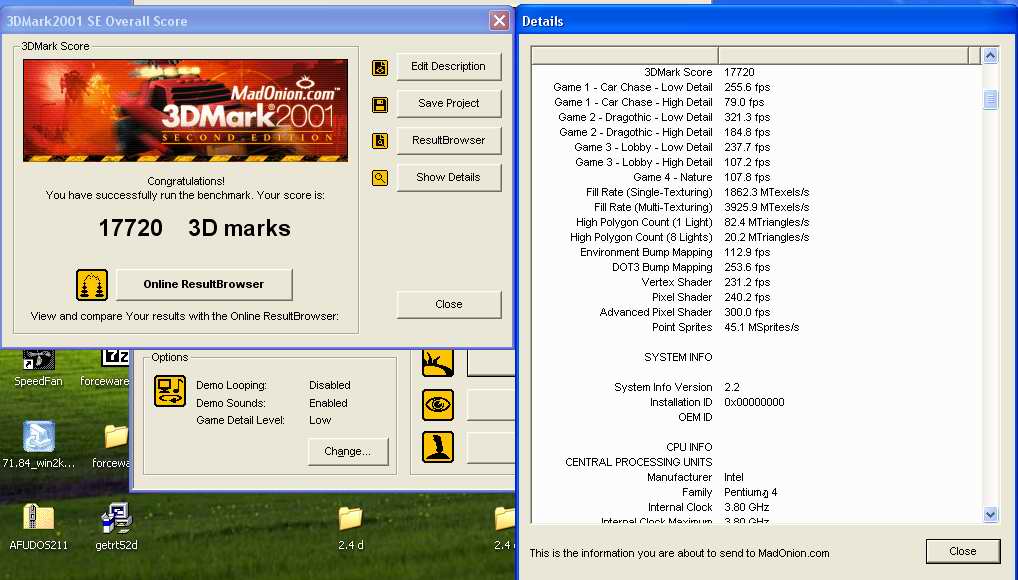
Task: Select 'Point Sprites' row
Action: coord(756,327)
